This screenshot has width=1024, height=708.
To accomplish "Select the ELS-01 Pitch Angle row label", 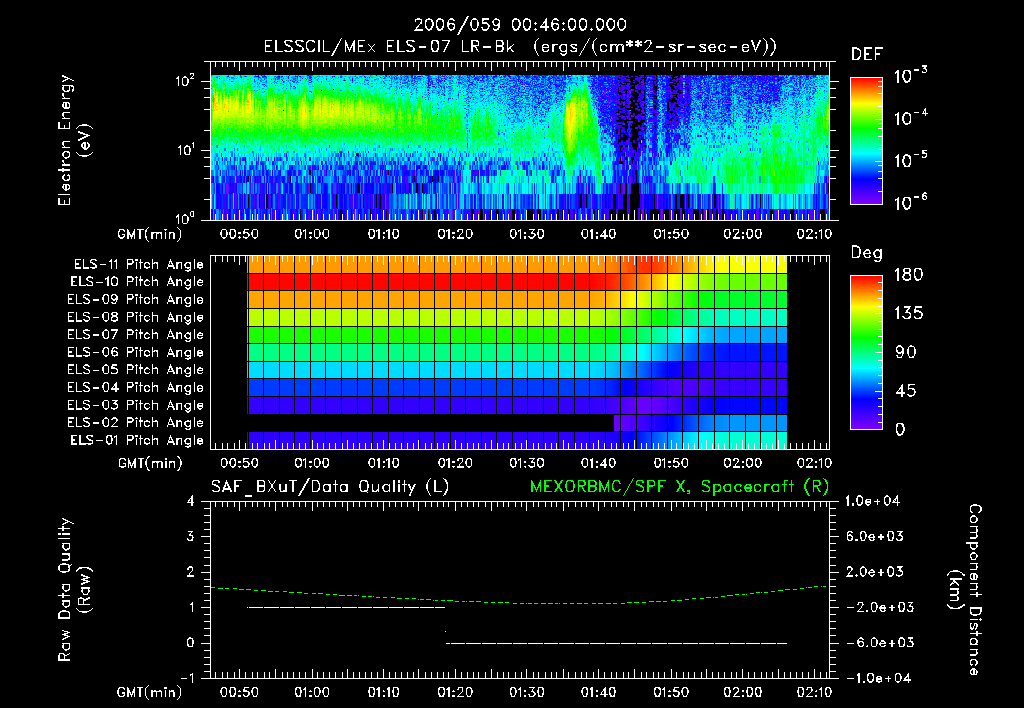I will point(137,440).
